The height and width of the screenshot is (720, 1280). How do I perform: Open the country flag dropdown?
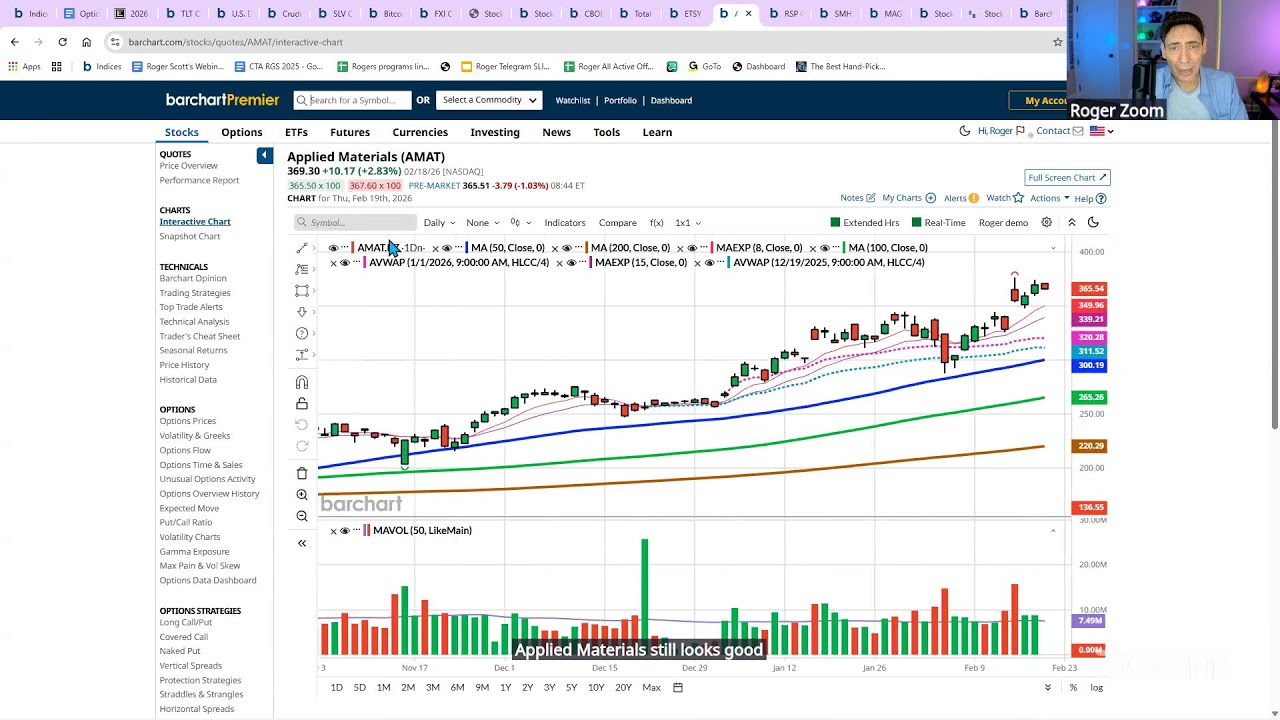pyautogui.click(x=1101, y=131)
